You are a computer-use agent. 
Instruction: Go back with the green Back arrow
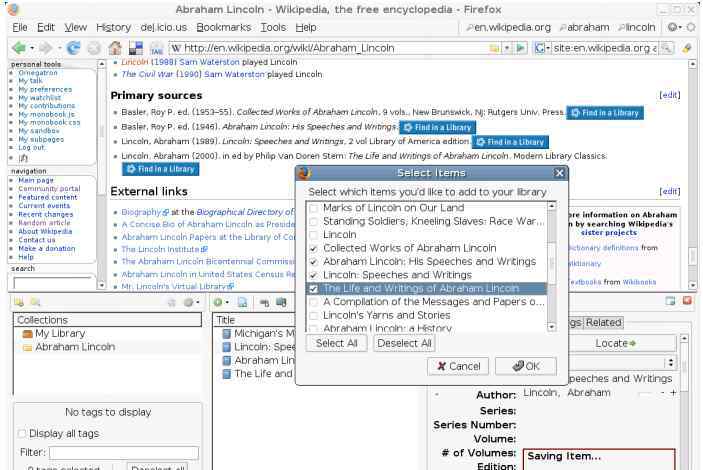pyautogui.click(x=19, y=48)
